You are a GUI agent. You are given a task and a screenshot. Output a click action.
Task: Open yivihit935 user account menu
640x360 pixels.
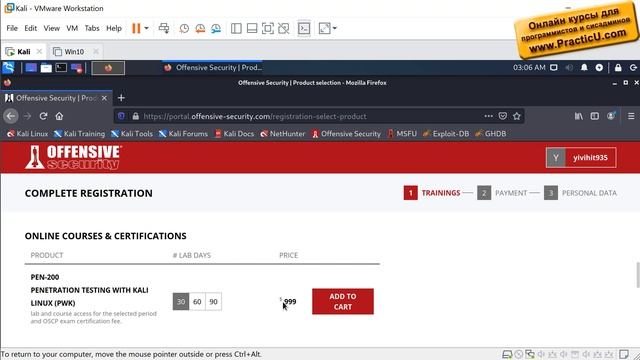[581, 158]
